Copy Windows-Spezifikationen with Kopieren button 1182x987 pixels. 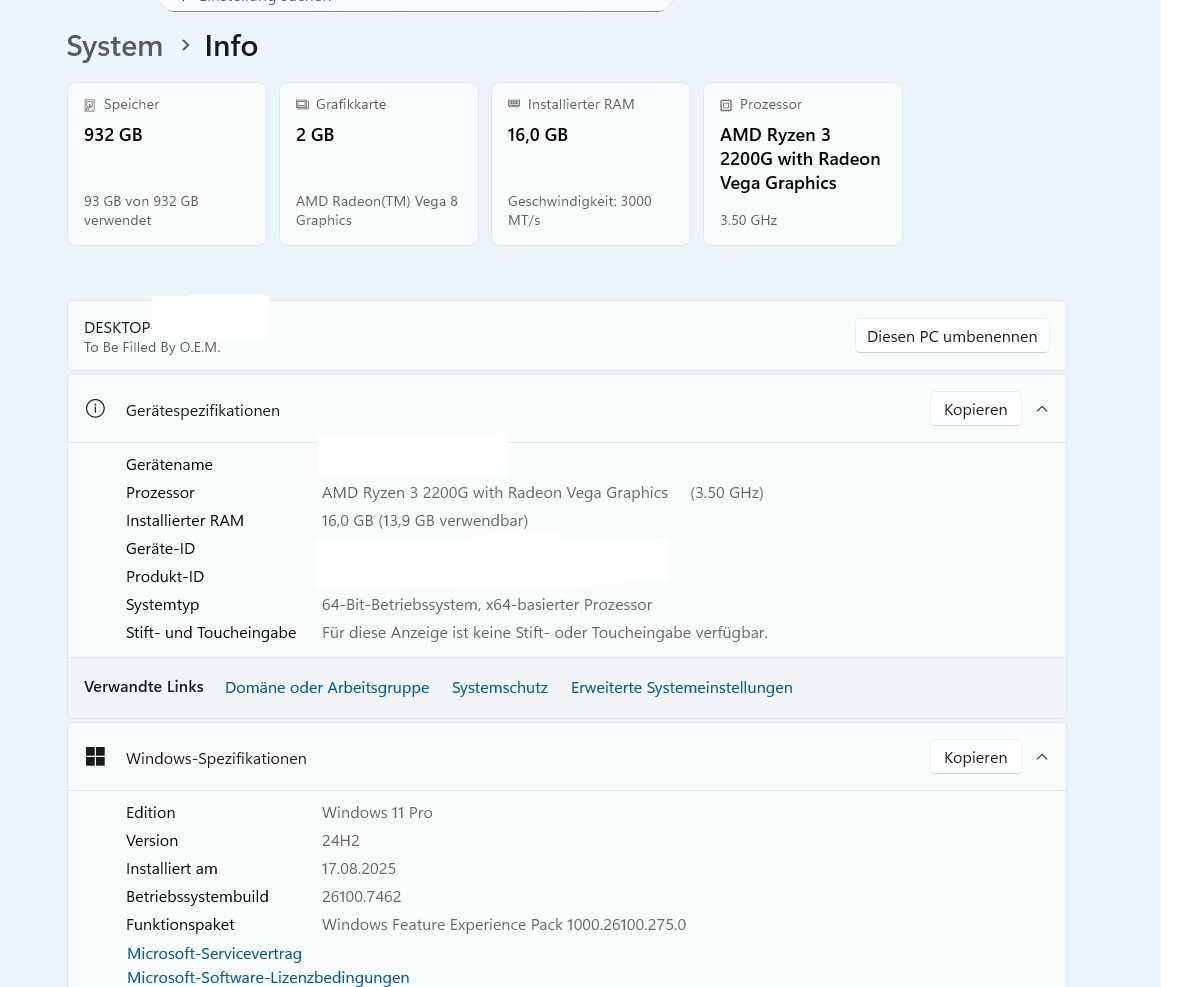(975, 757)
